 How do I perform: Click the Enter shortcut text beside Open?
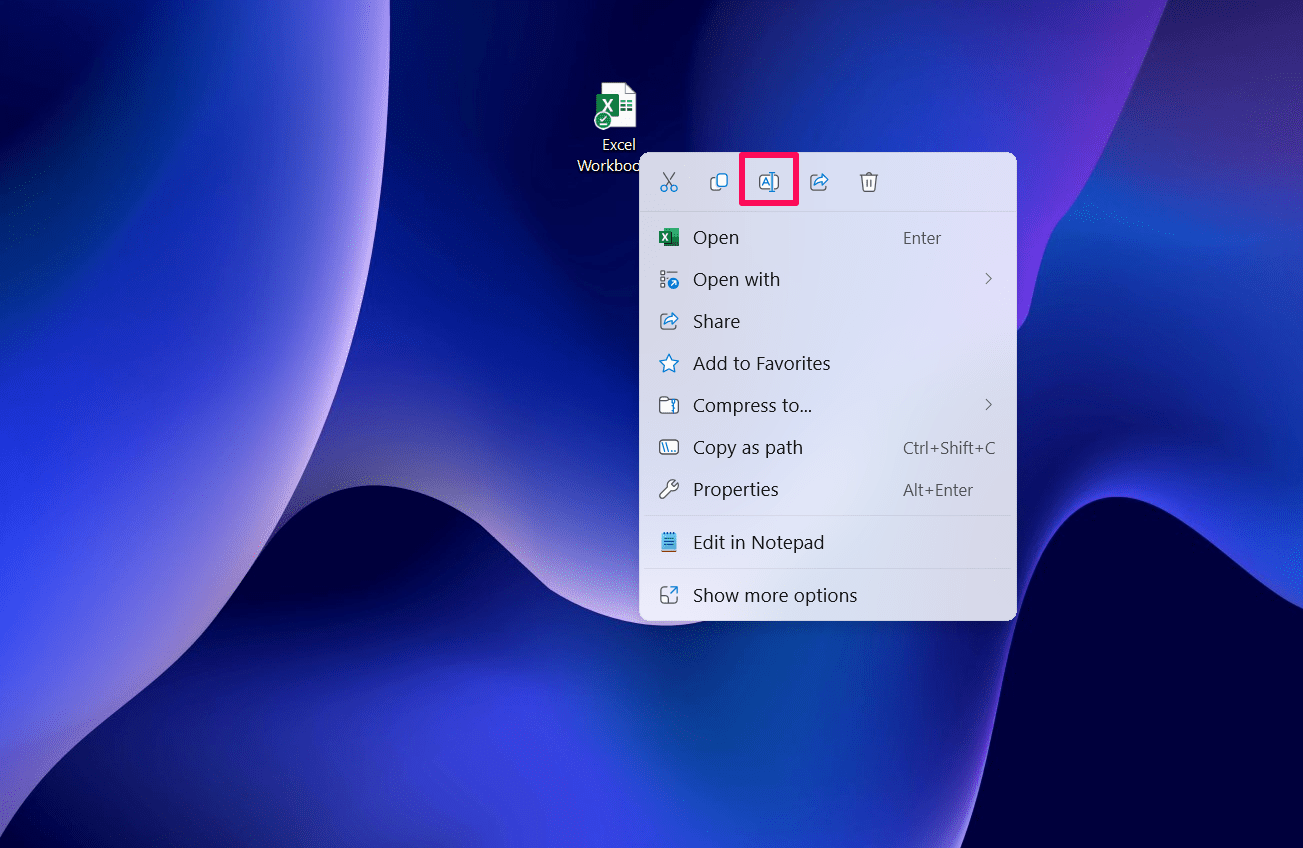point(922,238)
